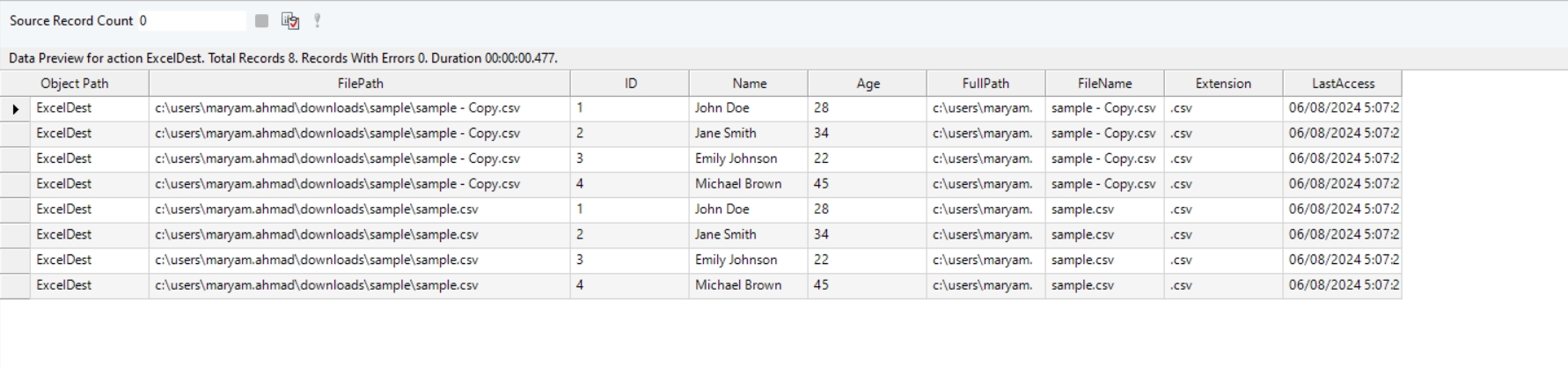Select the row header of the last row
The height and width of the screenshot is (368, 1568).
(15, 286)
